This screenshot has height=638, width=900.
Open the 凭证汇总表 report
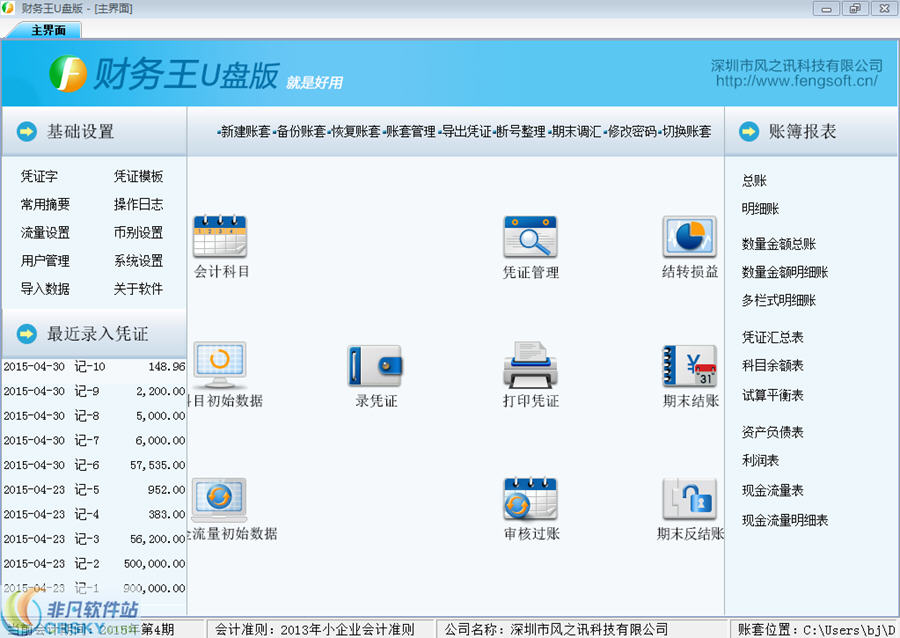773,337
